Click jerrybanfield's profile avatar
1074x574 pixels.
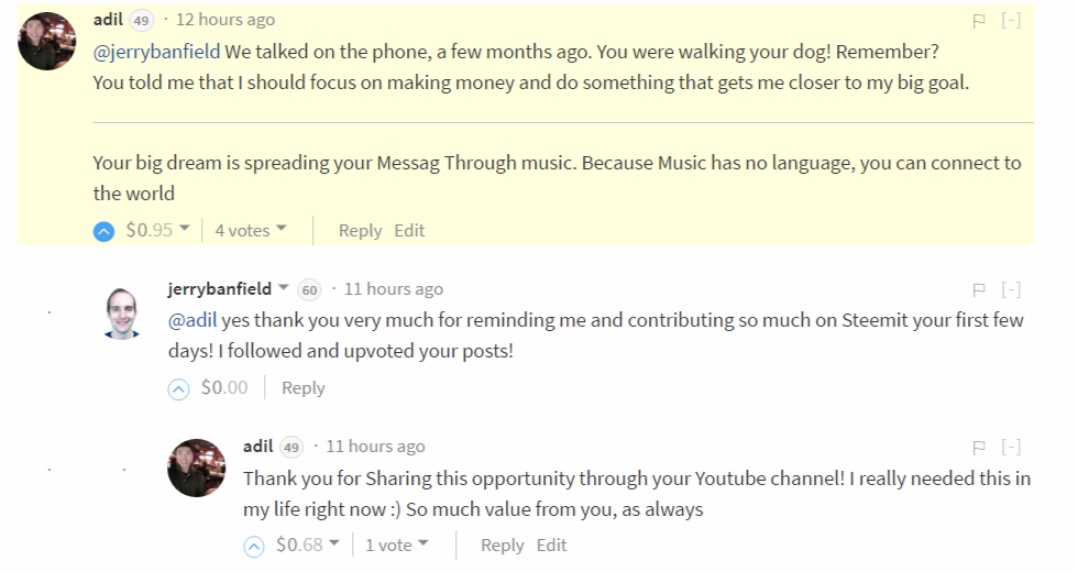122,313
